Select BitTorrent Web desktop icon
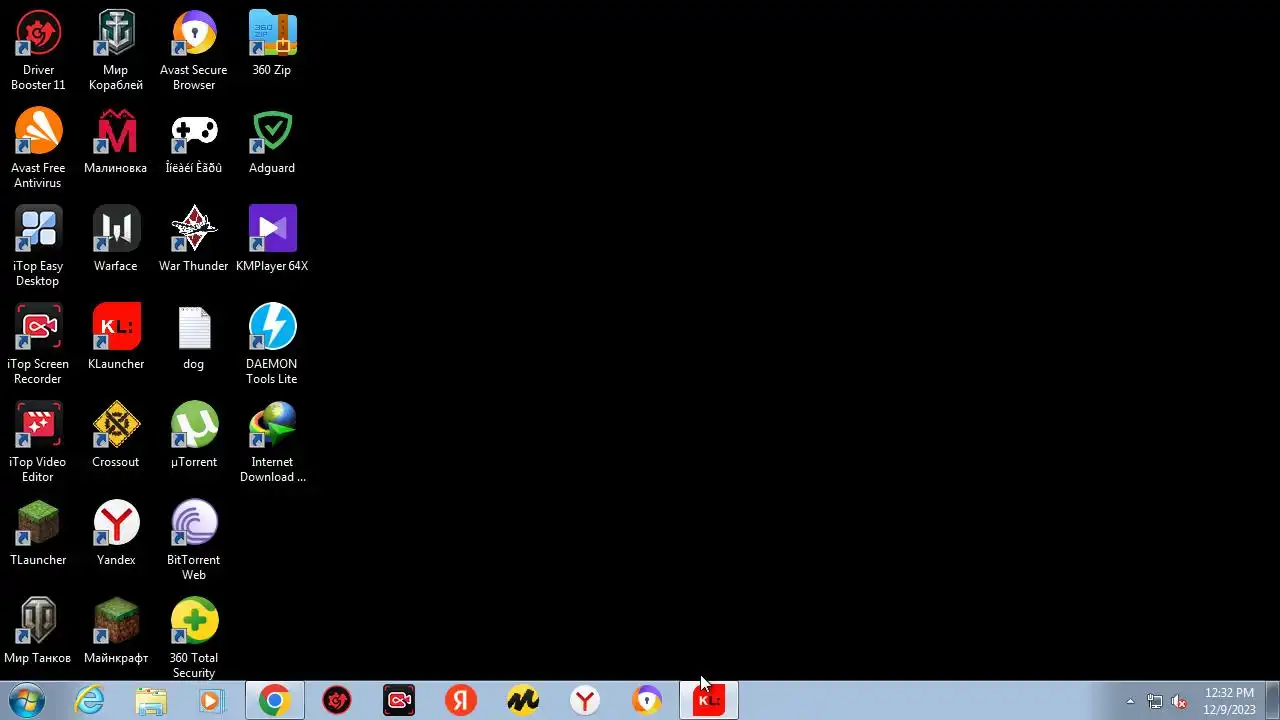 pyautogui.click(x=194, y=541)
